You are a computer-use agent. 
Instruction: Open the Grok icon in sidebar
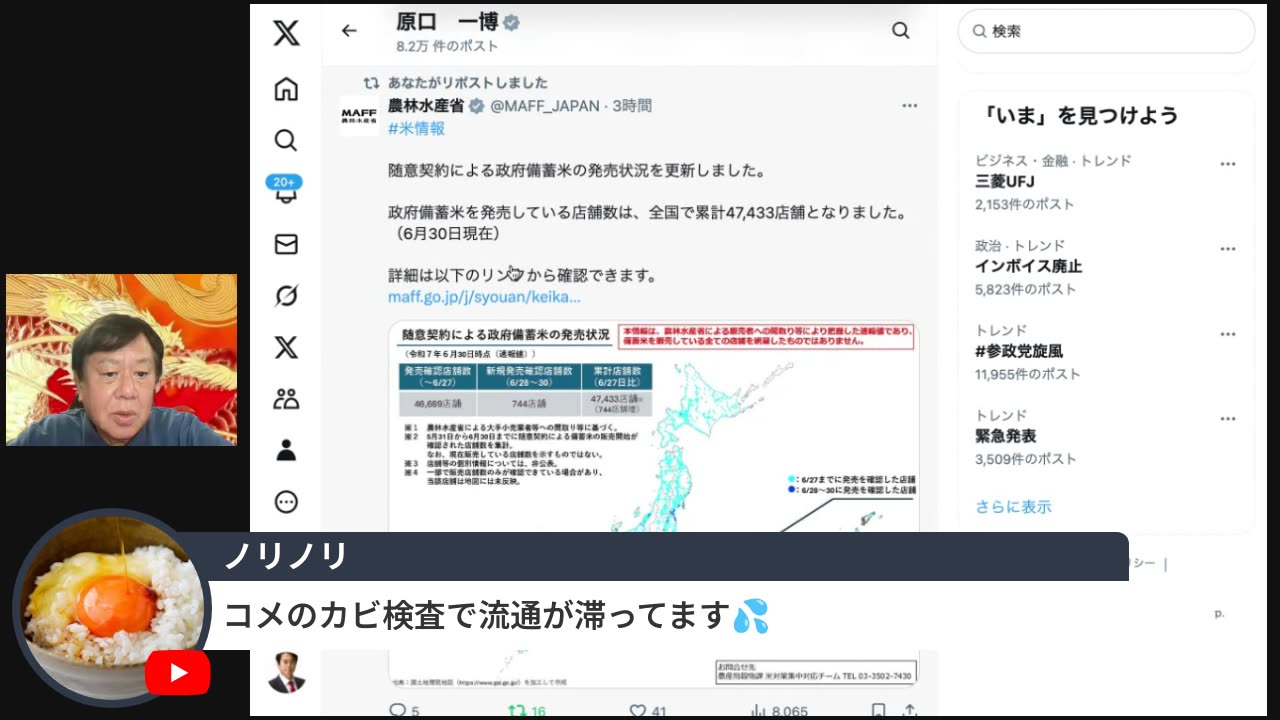click(286, 296)
